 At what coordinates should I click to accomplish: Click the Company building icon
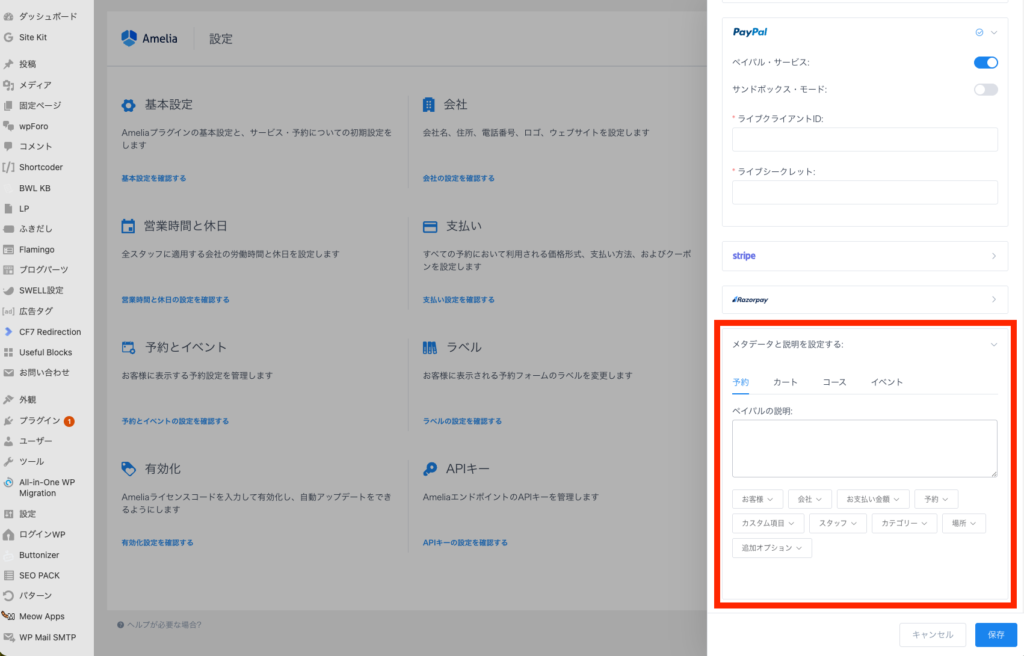tap(429, 105)
